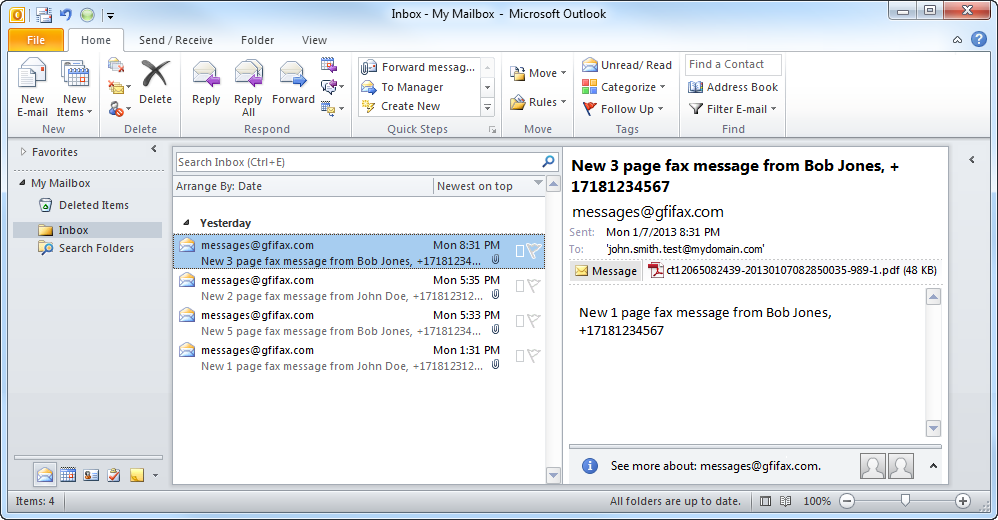Click the Search Inbox field
The height and width of the screenshot is (520, 998).
click(358, 162)
